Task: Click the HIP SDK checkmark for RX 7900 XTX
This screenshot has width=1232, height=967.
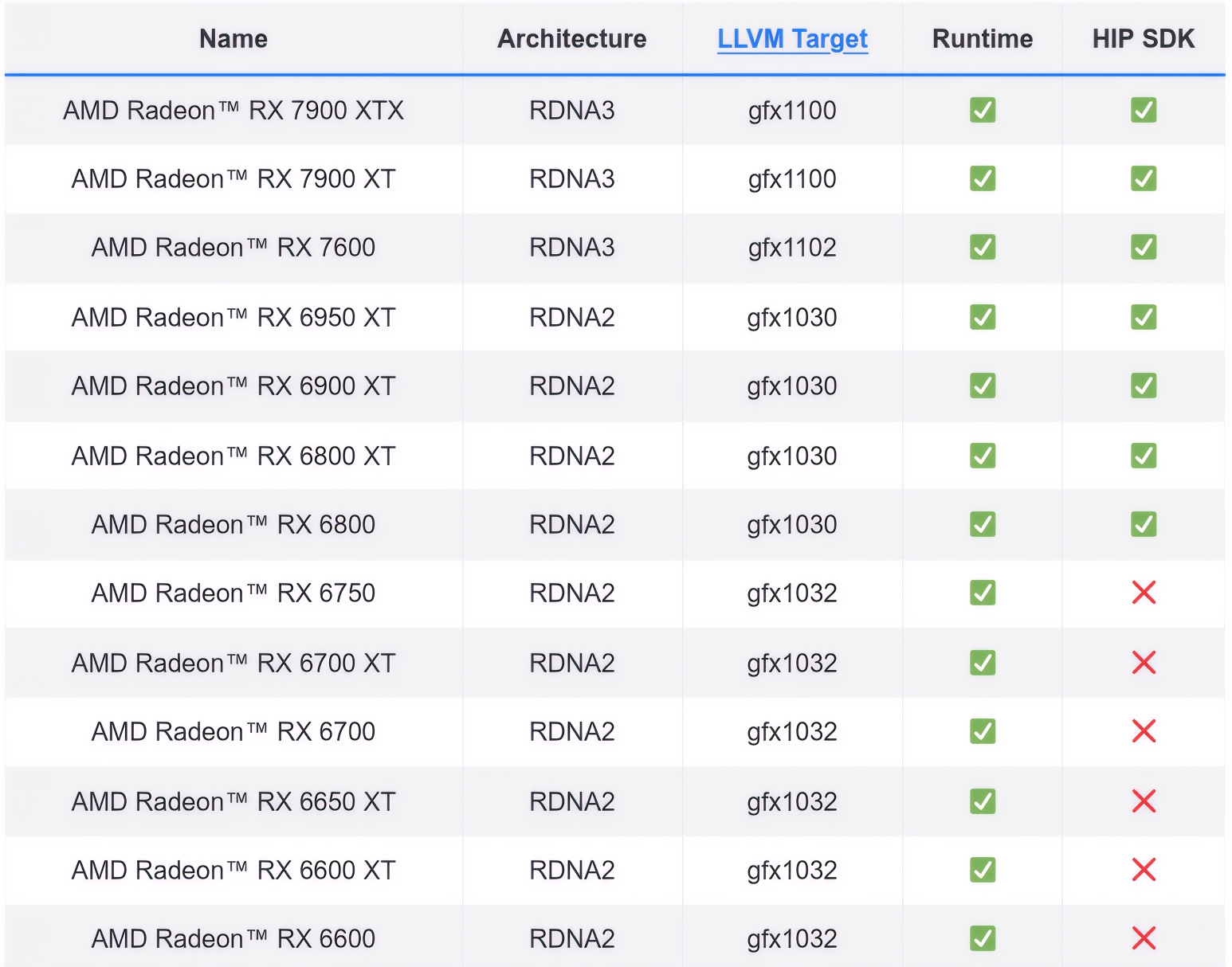Action: 1144,110
